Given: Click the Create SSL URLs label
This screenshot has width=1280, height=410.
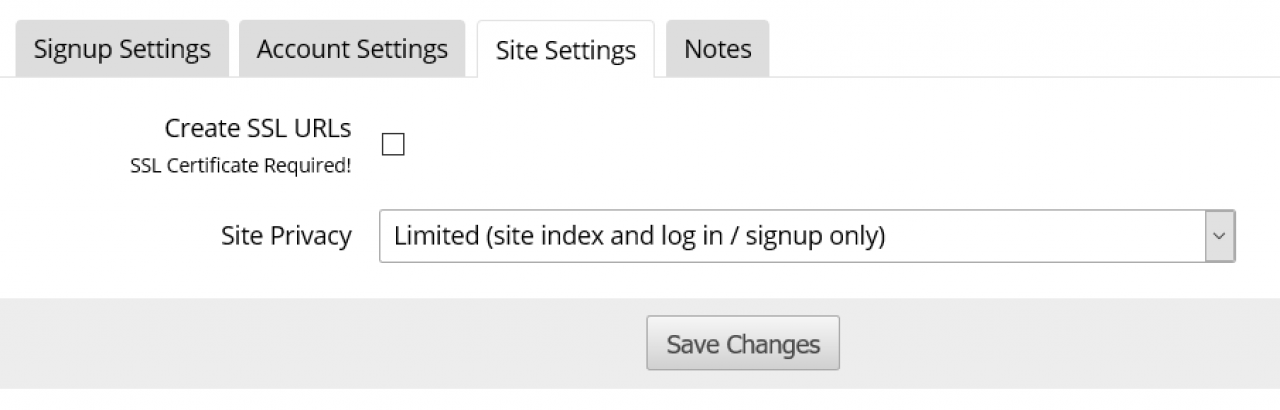Looking at the screenshot, I should coord(258,129).
